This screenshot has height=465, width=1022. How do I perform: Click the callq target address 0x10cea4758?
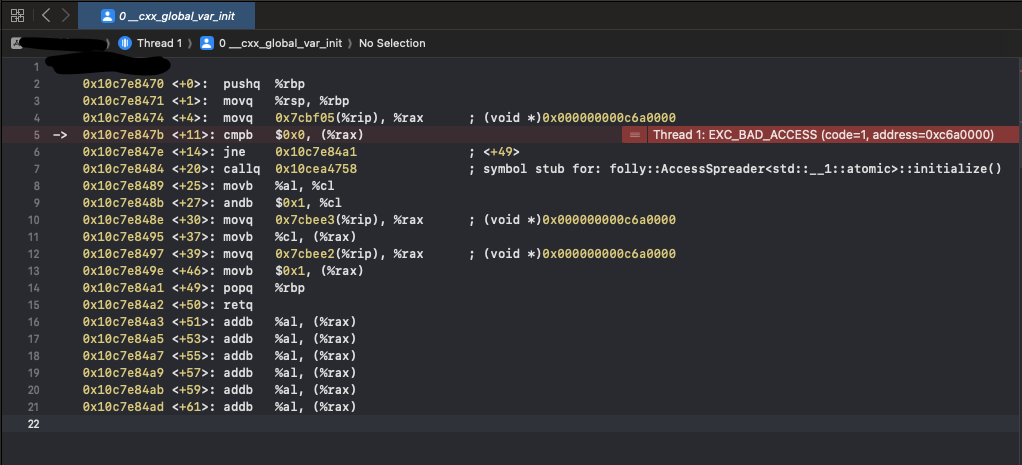pos(316,169)
